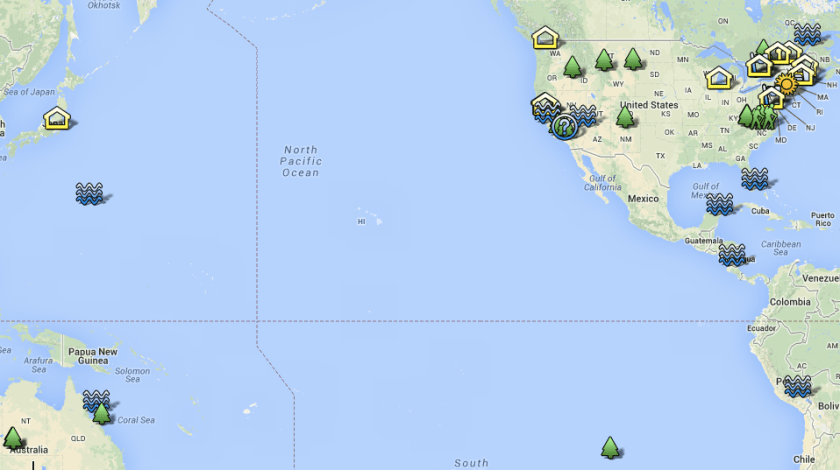Click the tree marker left of ND
This screenshot has width=840, height=470.
(x=633, y=58)
